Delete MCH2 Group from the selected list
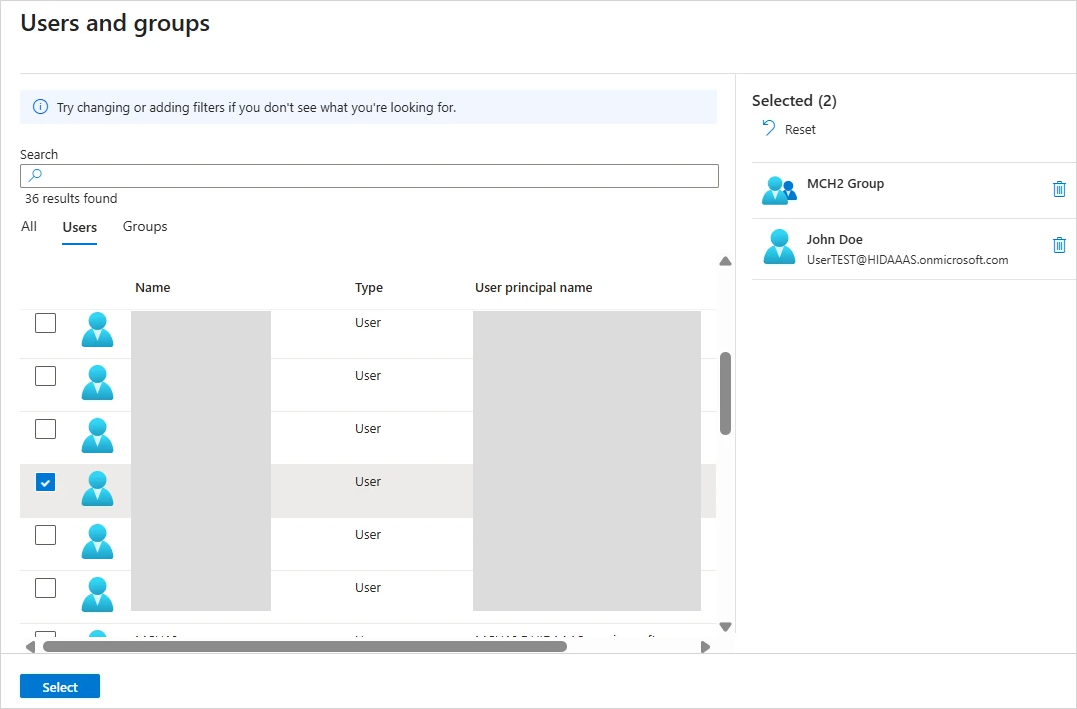Image resolution: width=1077 pixels, height=709 pixels. click(1059, 189)
